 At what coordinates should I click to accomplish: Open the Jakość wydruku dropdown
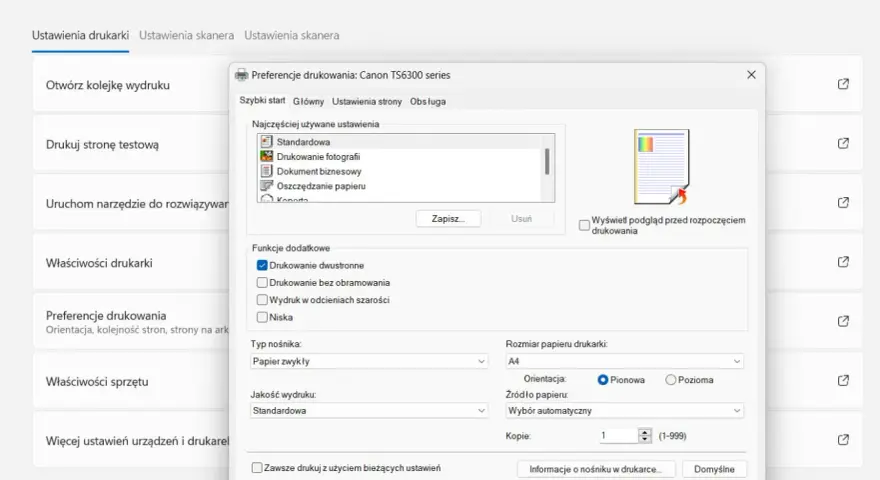(369, 410)
